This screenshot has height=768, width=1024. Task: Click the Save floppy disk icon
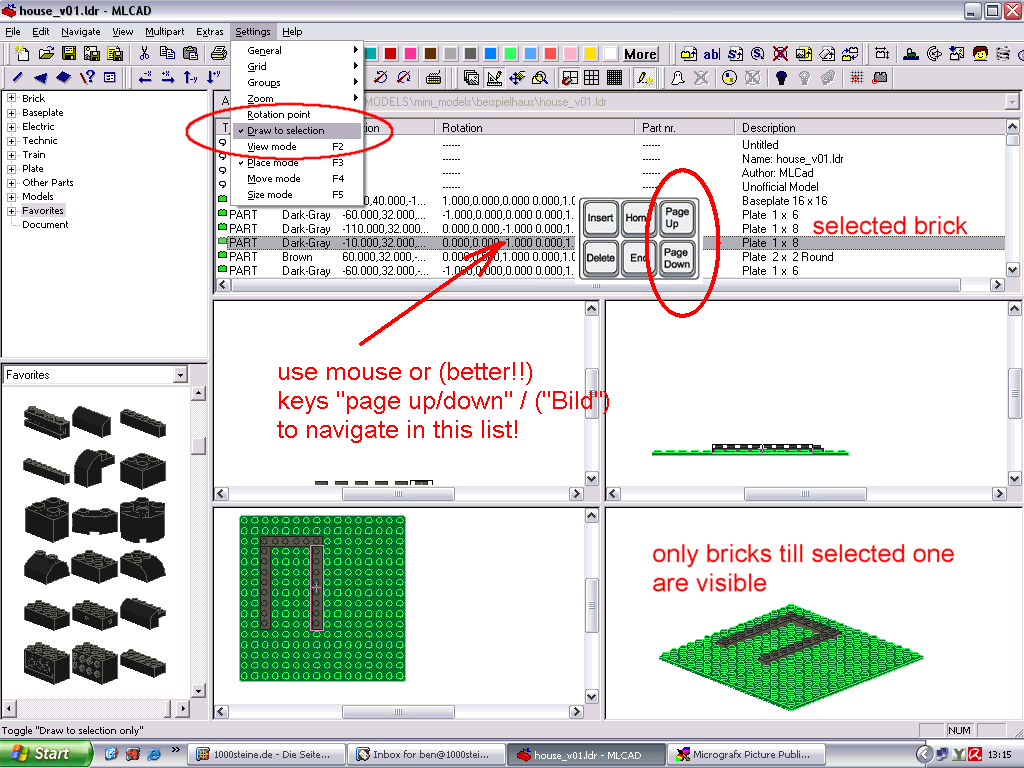click(x=69, y=54)
